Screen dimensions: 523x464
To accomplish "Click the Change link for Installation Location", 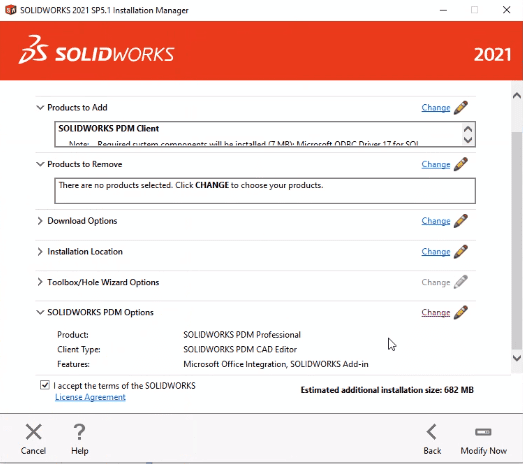I will (x=436, y=252).
